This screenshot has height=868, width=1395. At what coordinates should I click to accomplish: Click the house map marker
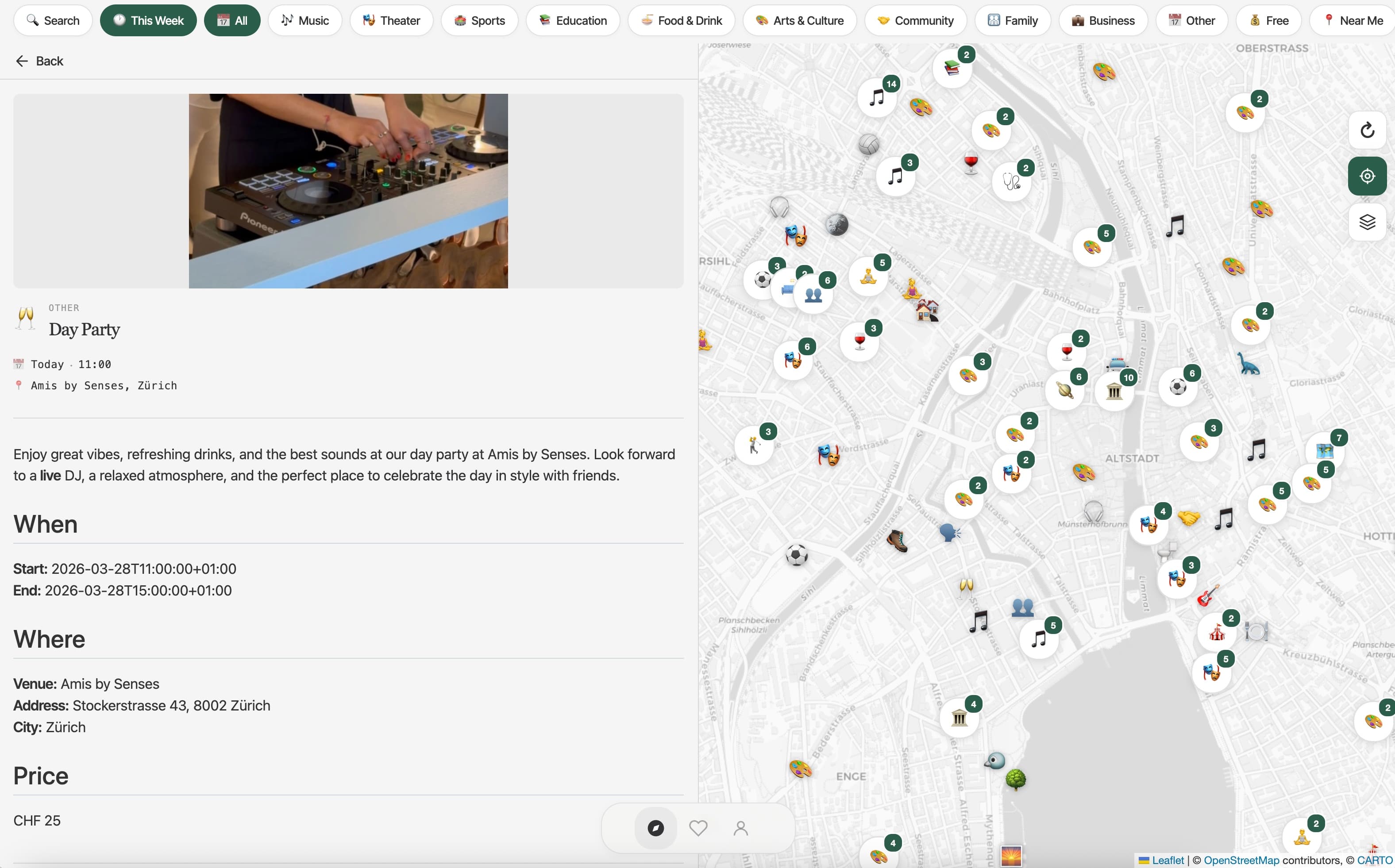[927, 311]
